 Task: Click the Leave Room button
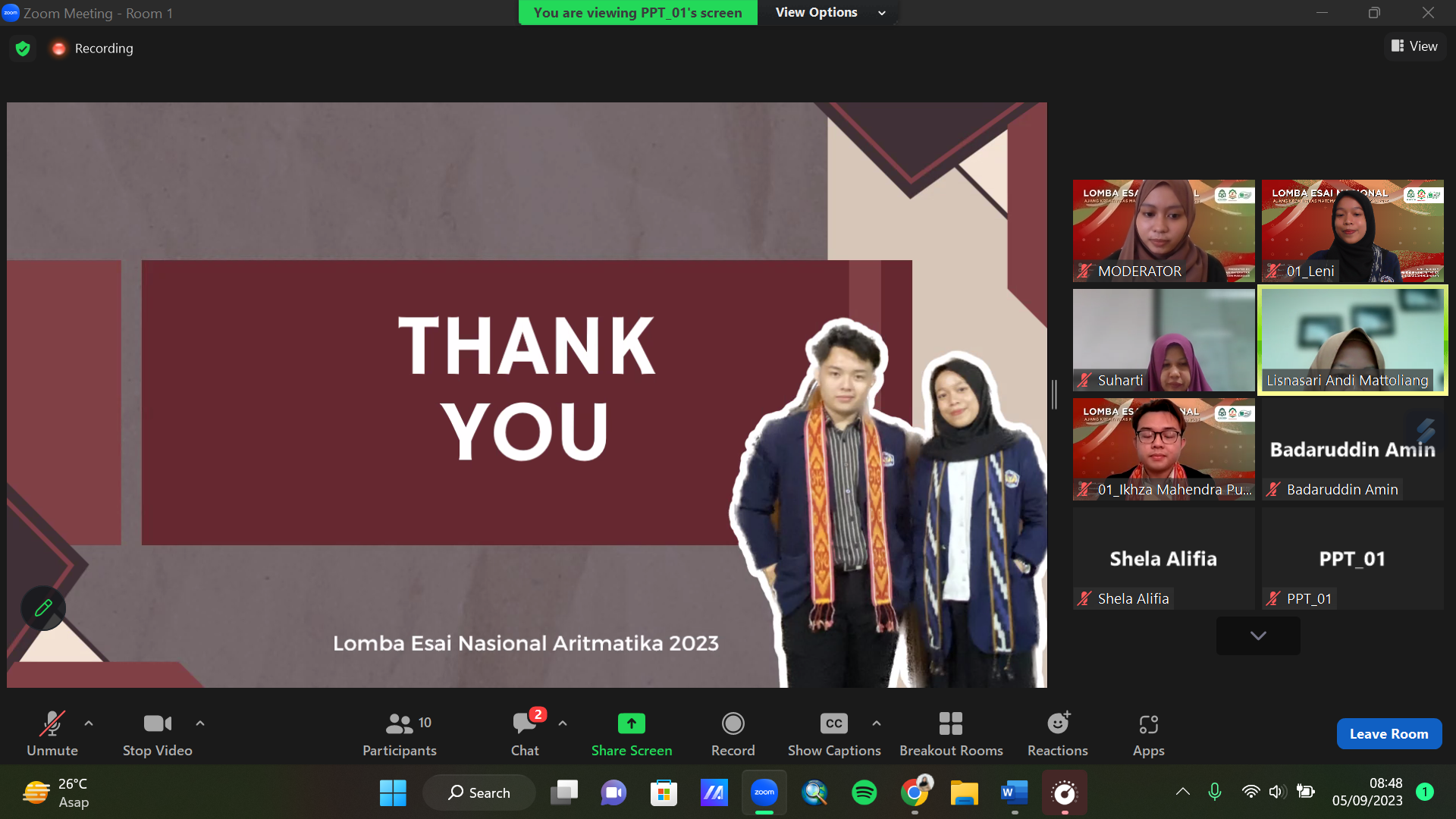pyautogui.click(x=1389, y=733)
